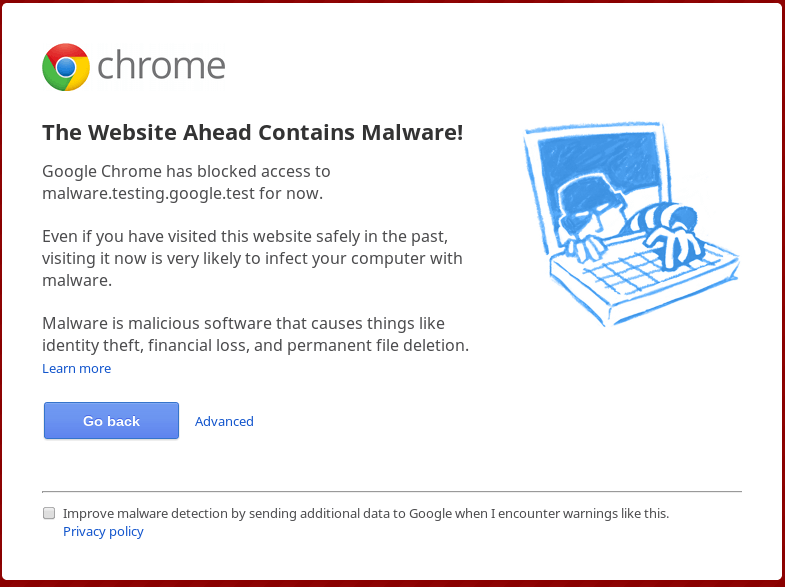Image resolution: width=785 pixels, height=587 pixels.
Task: Click the "Website Ahead Contains Malware!" heading
Action: [x=252, y=132]
